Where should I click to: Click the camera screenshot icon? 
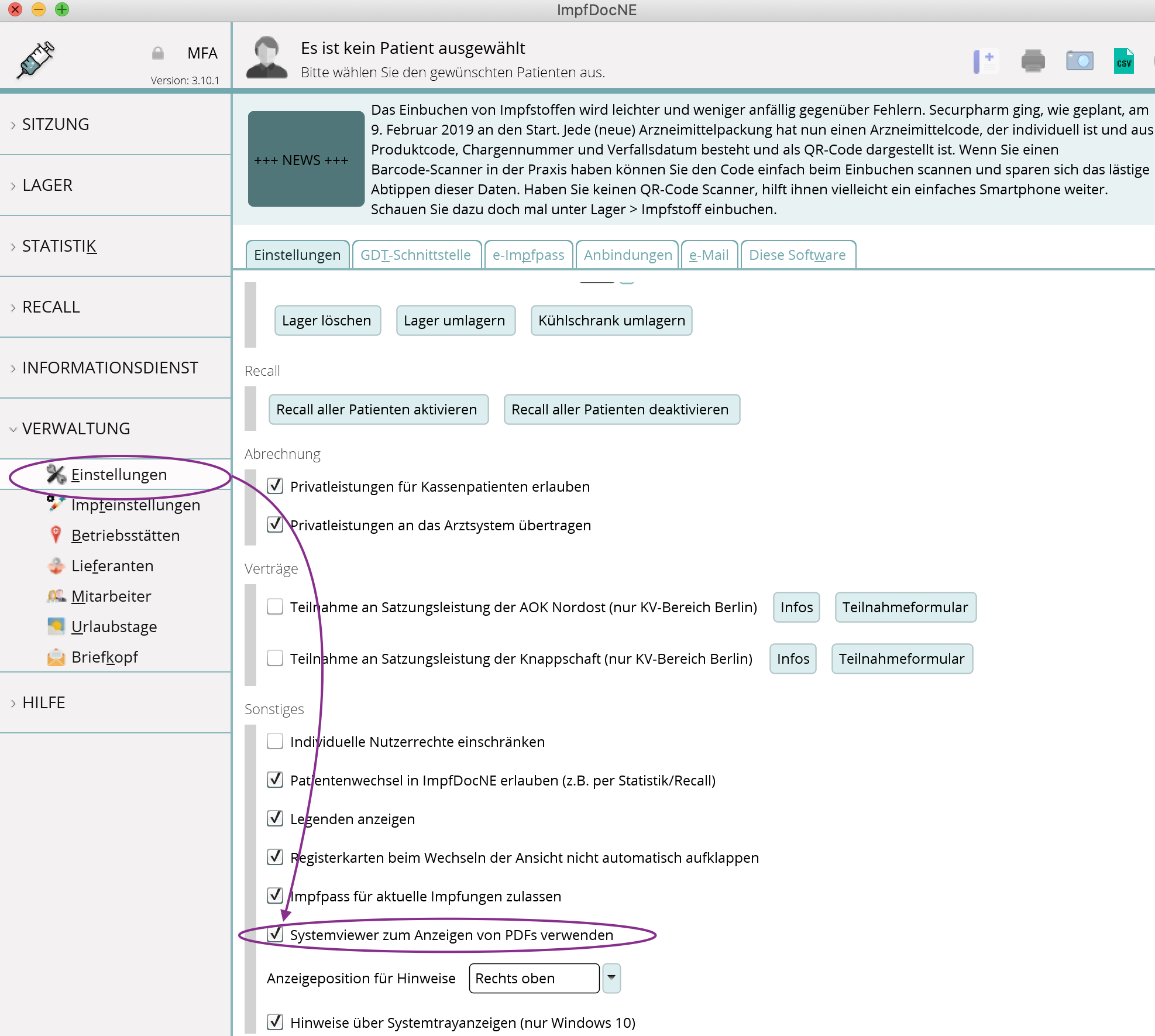(1080, 60)
